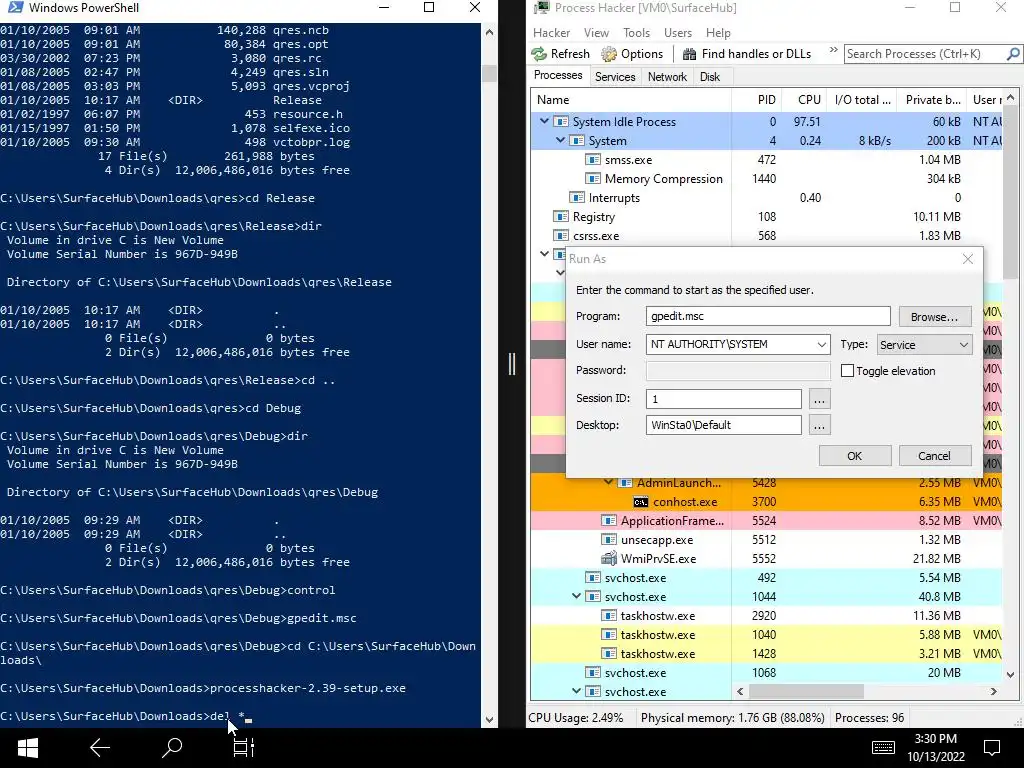Image resolution: width=1024 pixels, height=768 pixels.
Task: Click process list vertical scroll down arrow
Action: tap(1011, 675)
